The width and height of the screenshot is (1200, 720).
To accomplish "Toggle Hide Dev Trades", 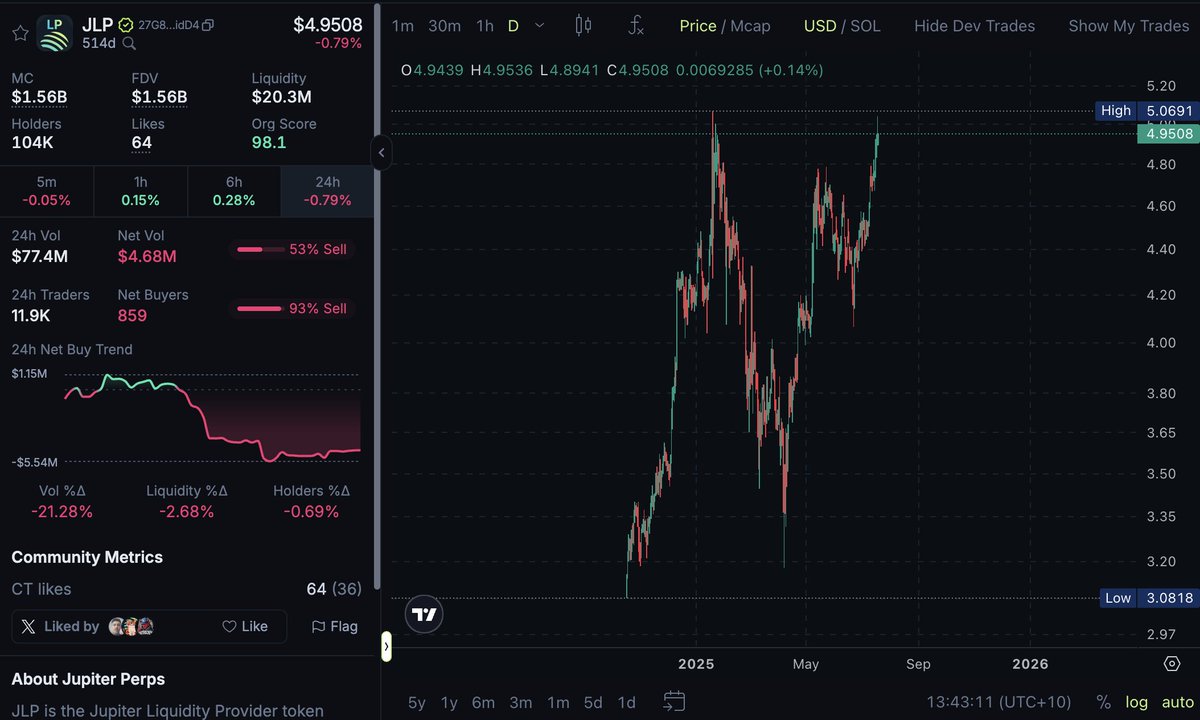I will click(x=974, y=26).
